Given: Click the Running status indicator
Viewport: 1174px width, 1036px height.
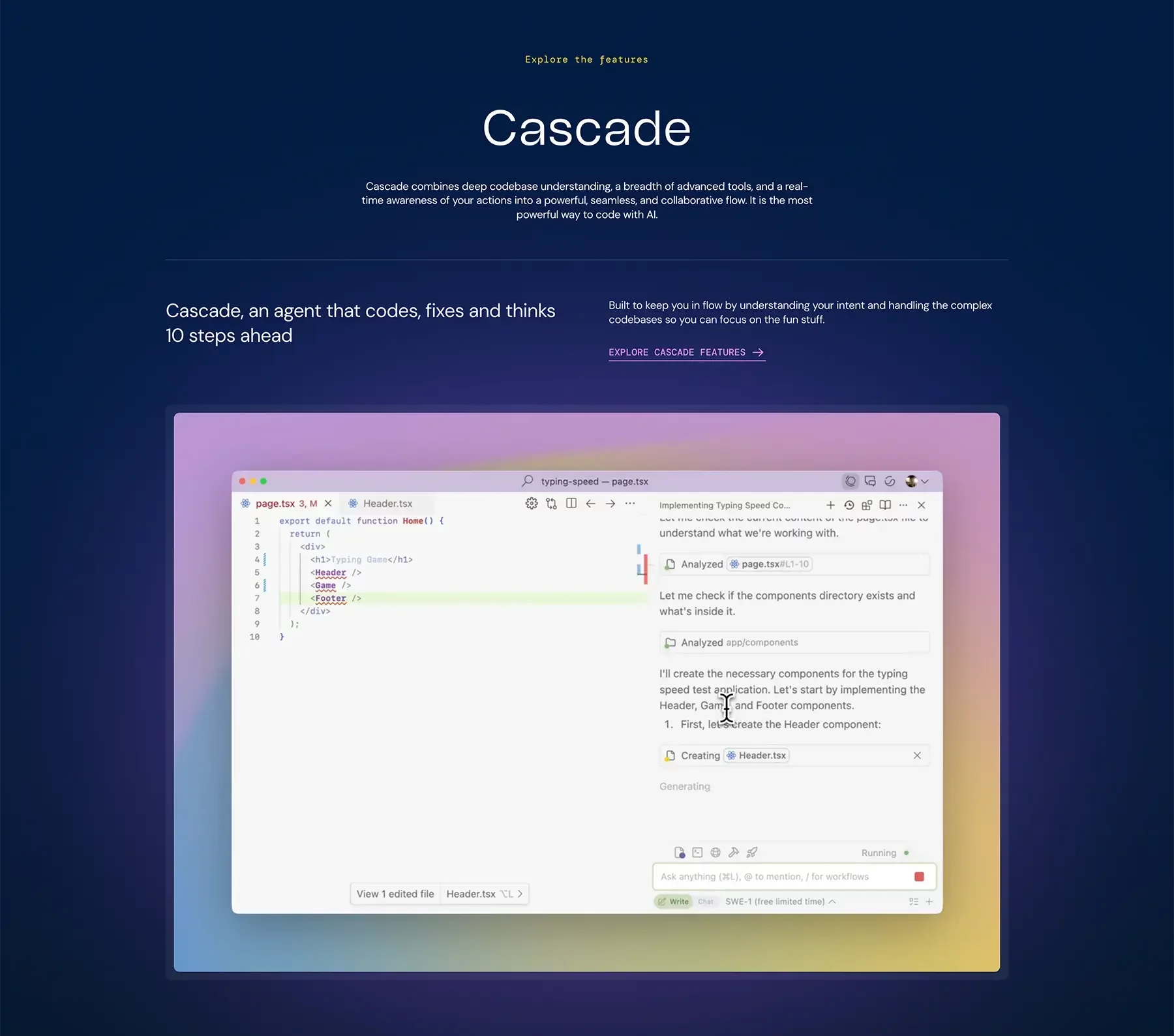Looking at the screenshot, I should click(x=885, y=853).
